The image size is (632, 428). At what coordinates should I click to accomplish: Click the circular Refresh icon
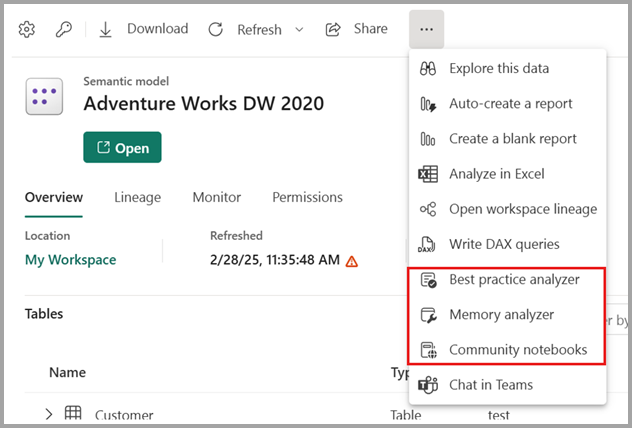click(x=216, y=29)
